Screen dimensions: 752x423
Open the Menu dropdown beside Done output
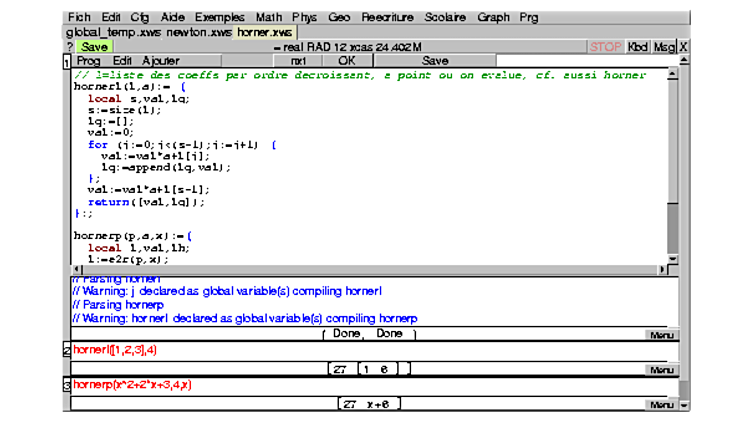[x=660, y=334]
